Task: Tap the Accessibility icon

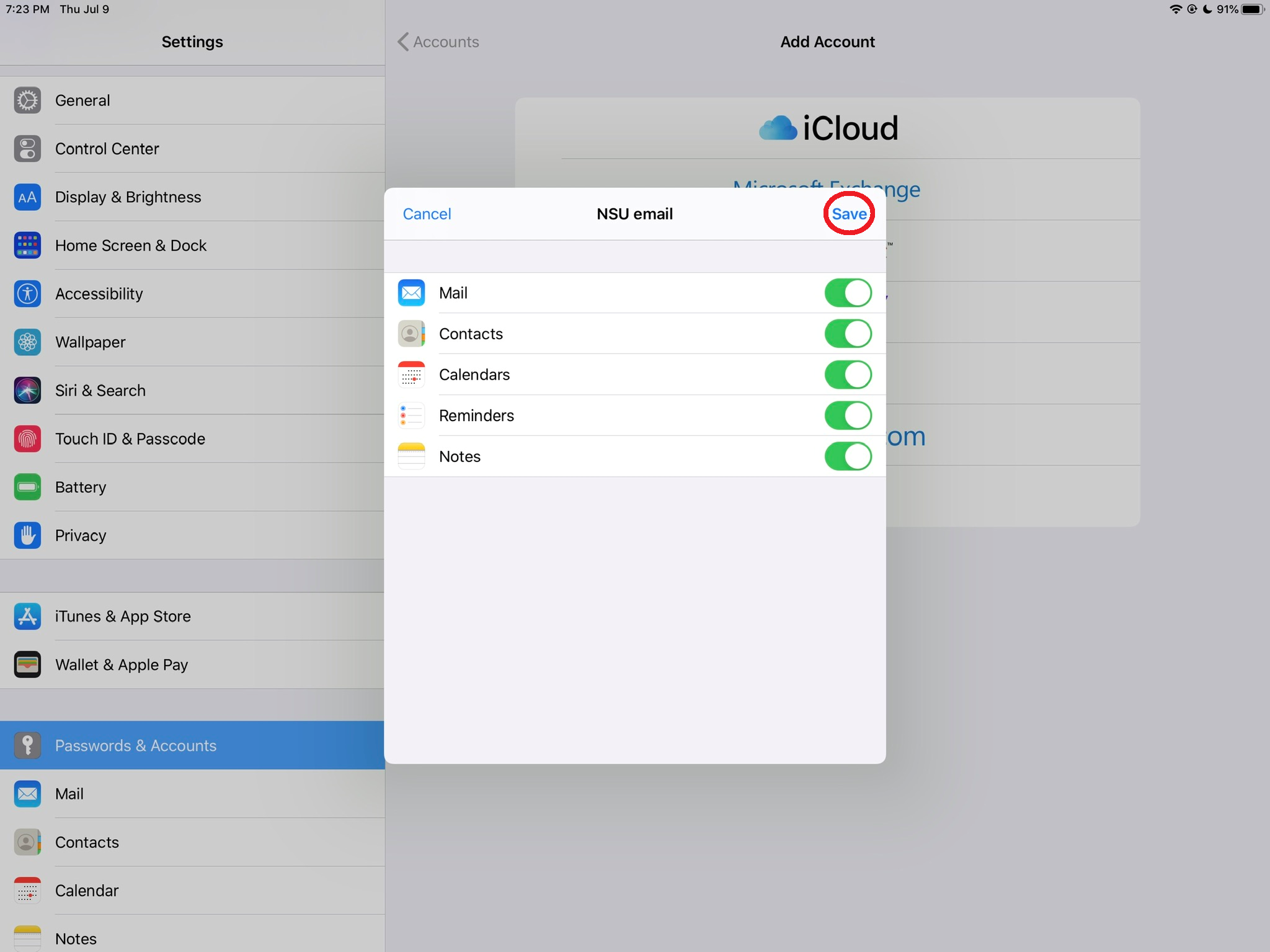Action: click(x=27, y=294)
